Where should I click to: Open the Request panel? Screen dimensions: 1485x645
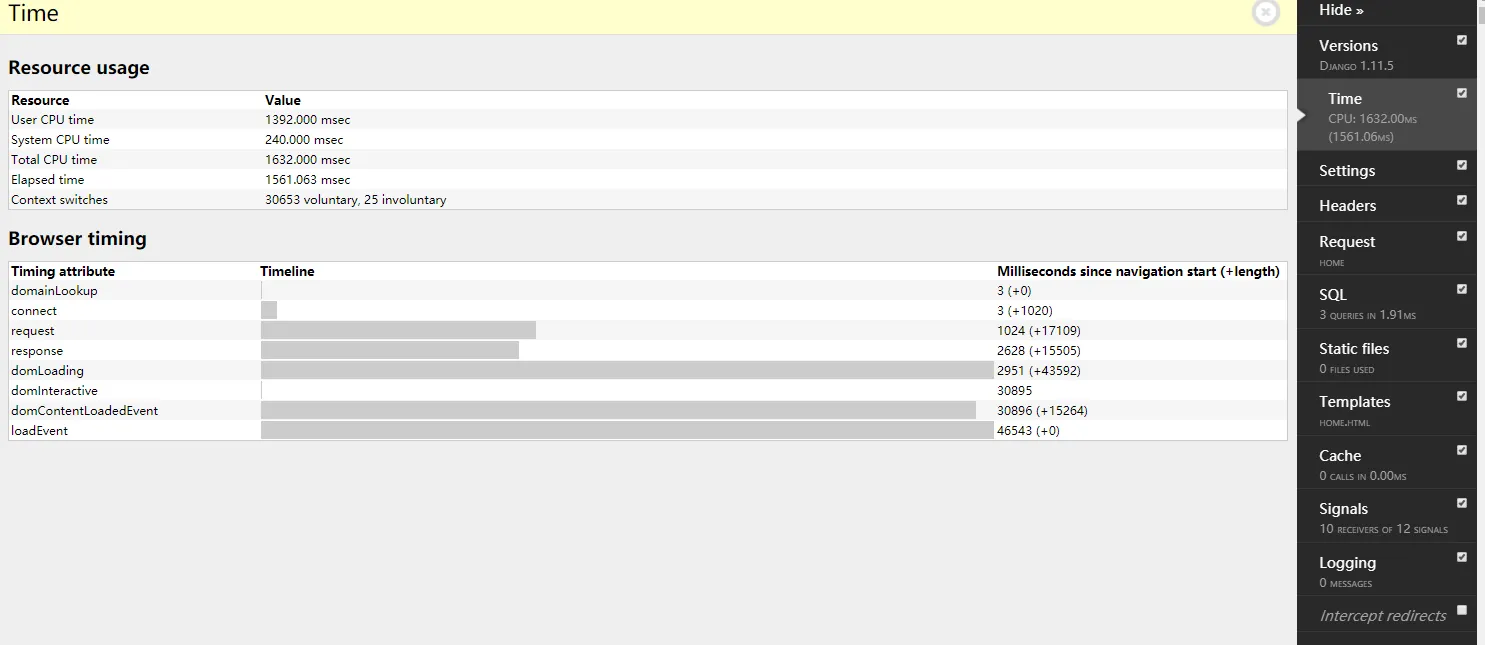tap(1347, 242)
